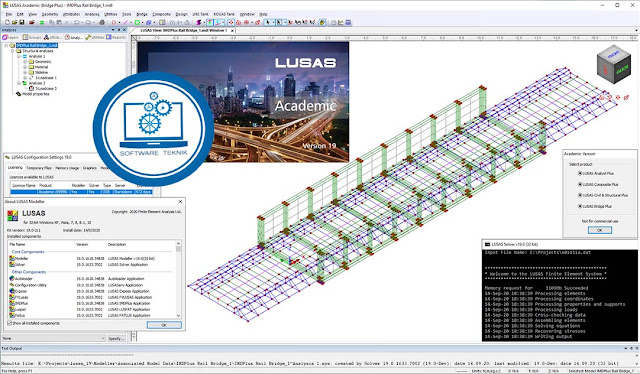Screen dimensions: 640x374
Task: Click the Save floppy disk toolbar icon
Action: point(22,22)
